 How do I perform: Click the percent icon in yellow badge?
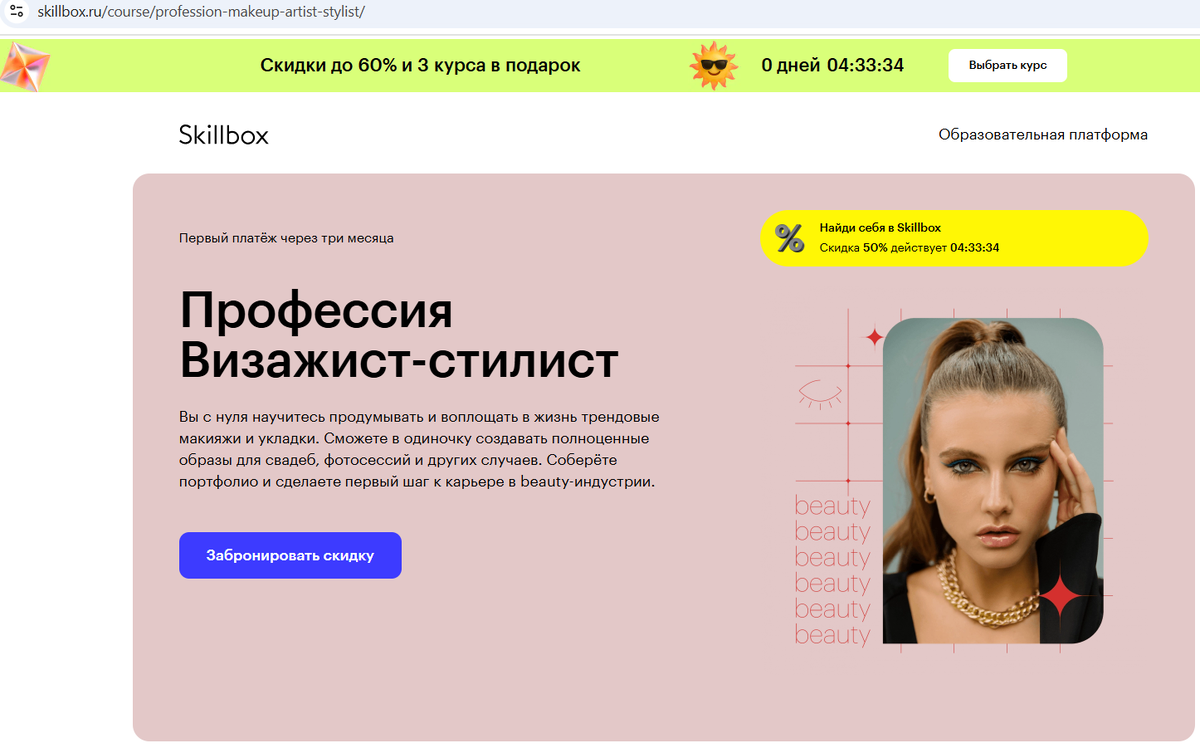(x=790, y=238)
